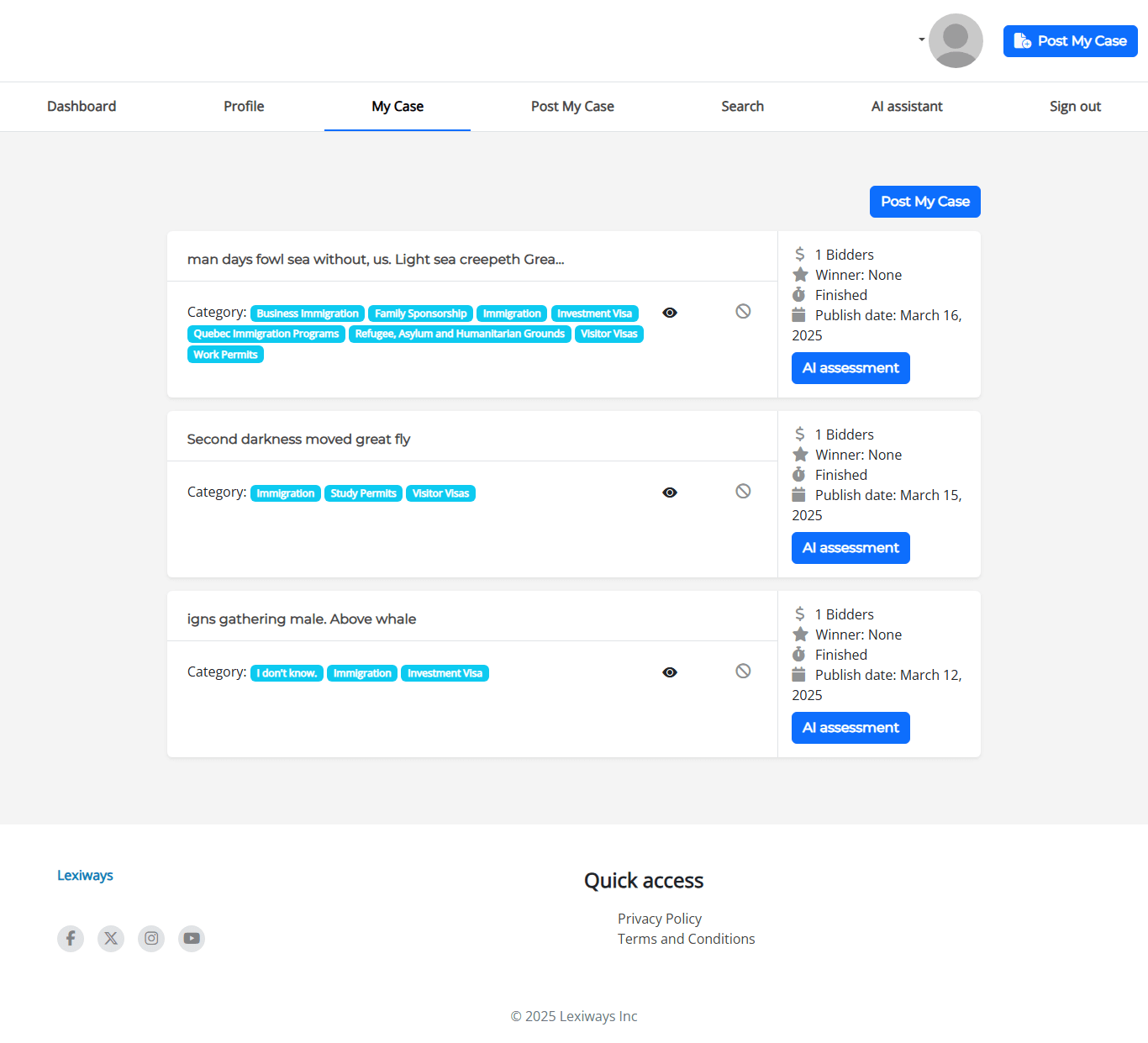Open the Privacy Policy link
Image resolution: width=1148 pixels, height=1043 pixels.
(660, 919)
